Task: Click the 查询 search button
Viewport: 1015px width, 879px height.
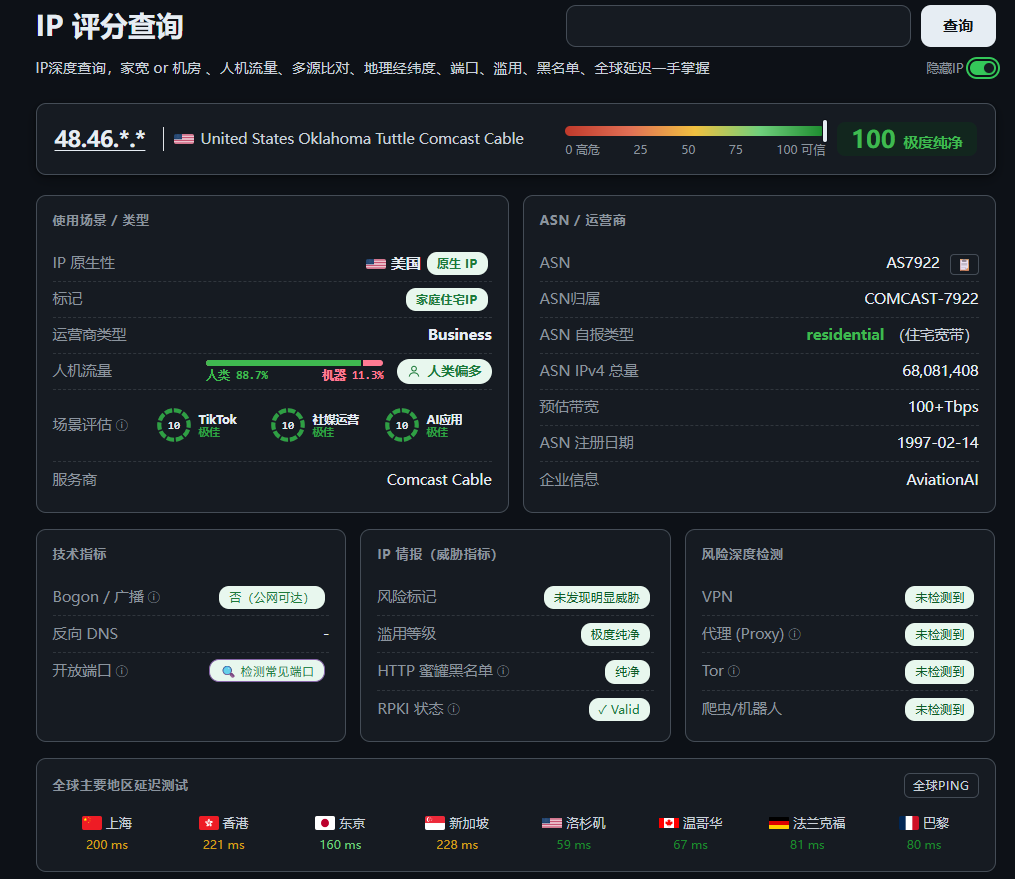Action: click(958, 26)
